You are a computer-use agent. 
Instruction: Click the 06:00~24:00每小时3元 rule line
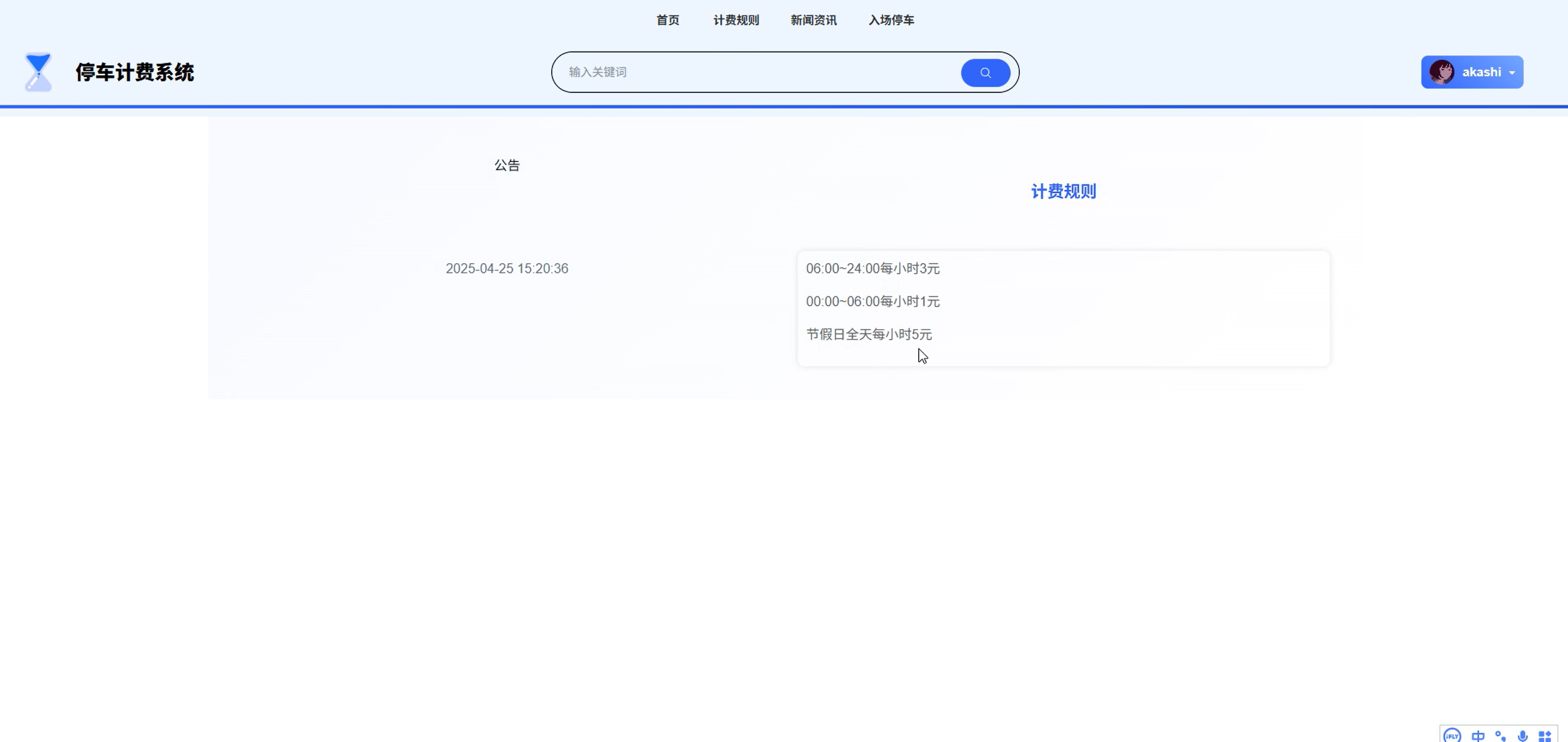[x=872, y=269]
